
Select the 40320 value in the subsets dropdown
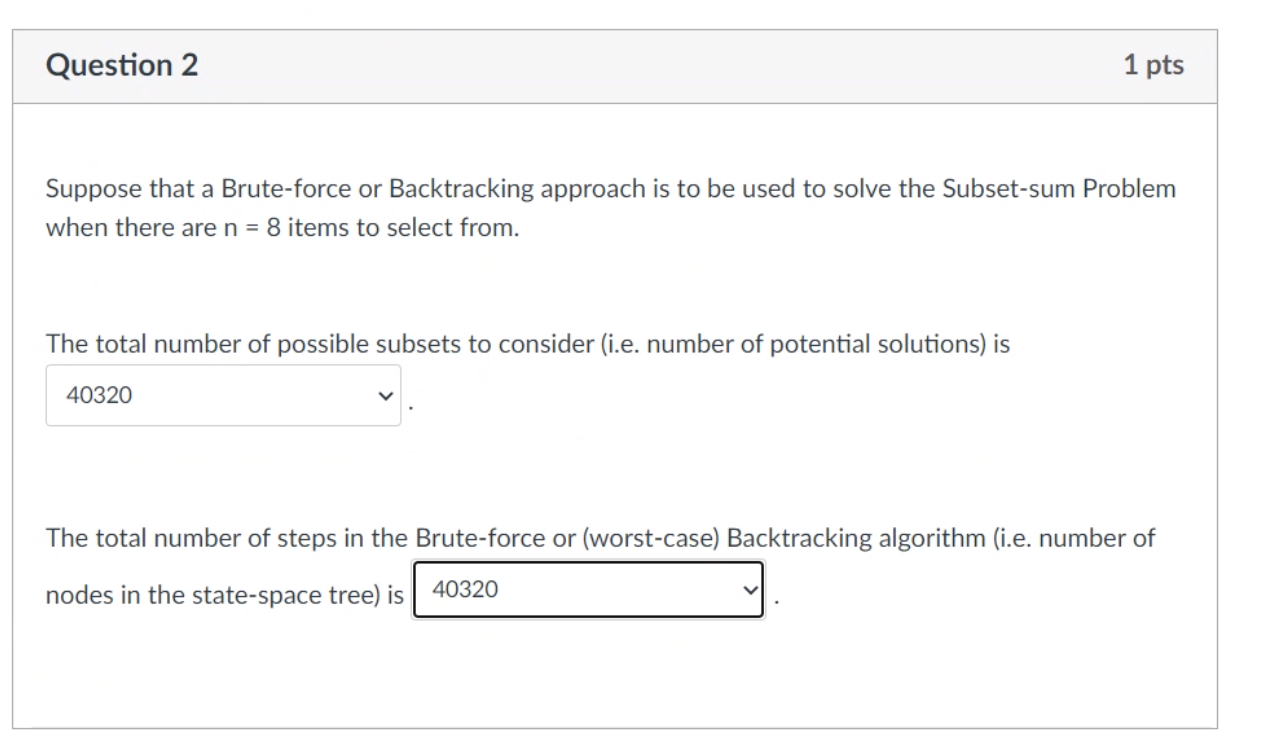99,396
